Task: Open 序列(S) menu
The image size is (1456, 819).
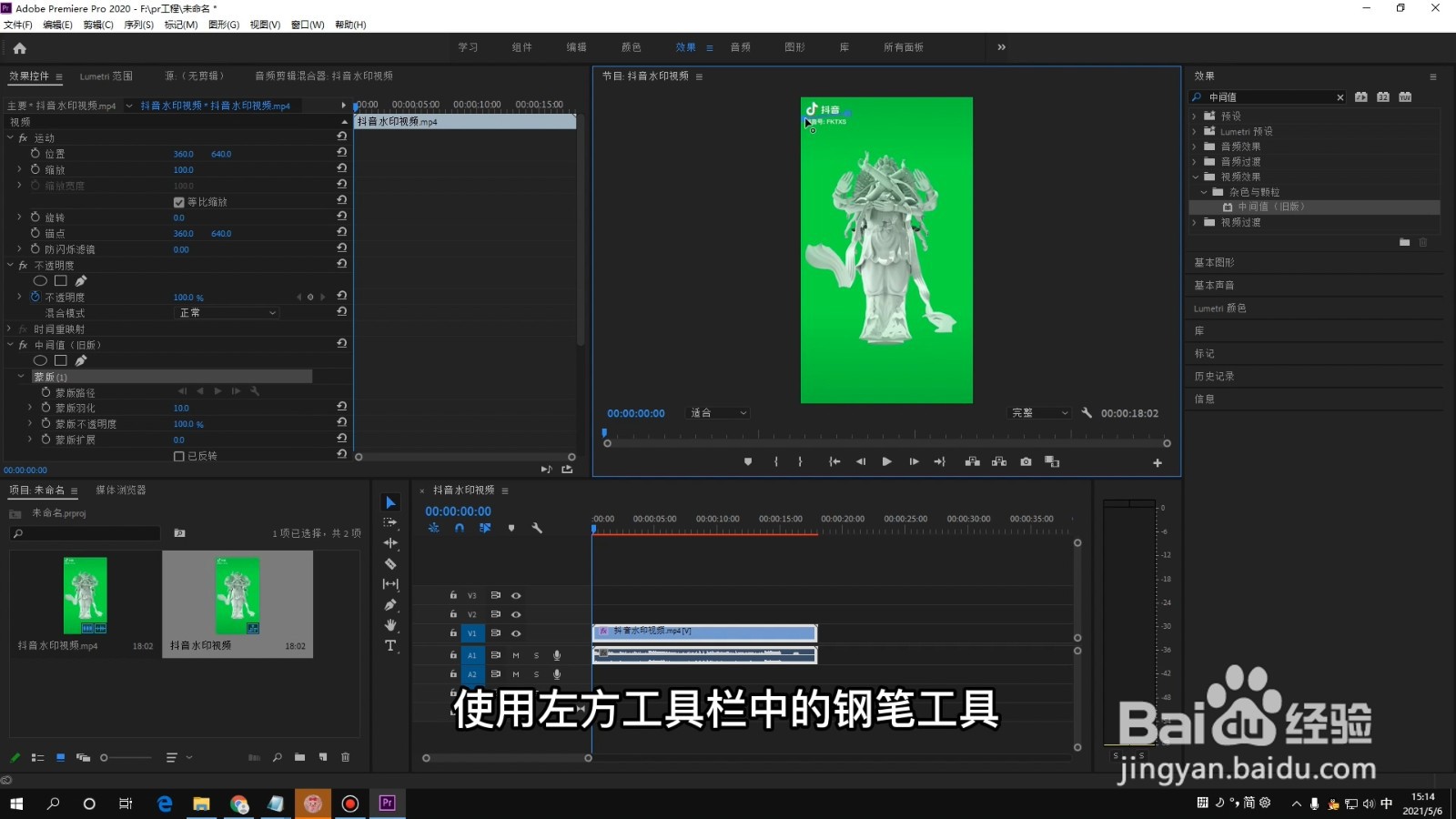Action: [138, 25]
